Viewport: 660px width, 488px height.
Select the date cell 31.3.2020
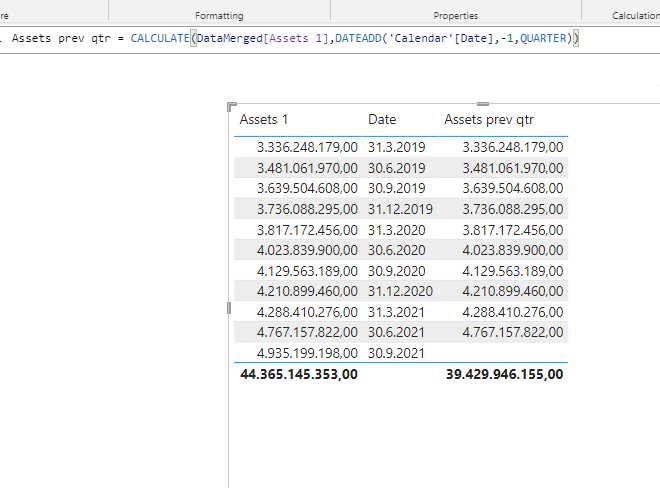(x=397, y=230)
